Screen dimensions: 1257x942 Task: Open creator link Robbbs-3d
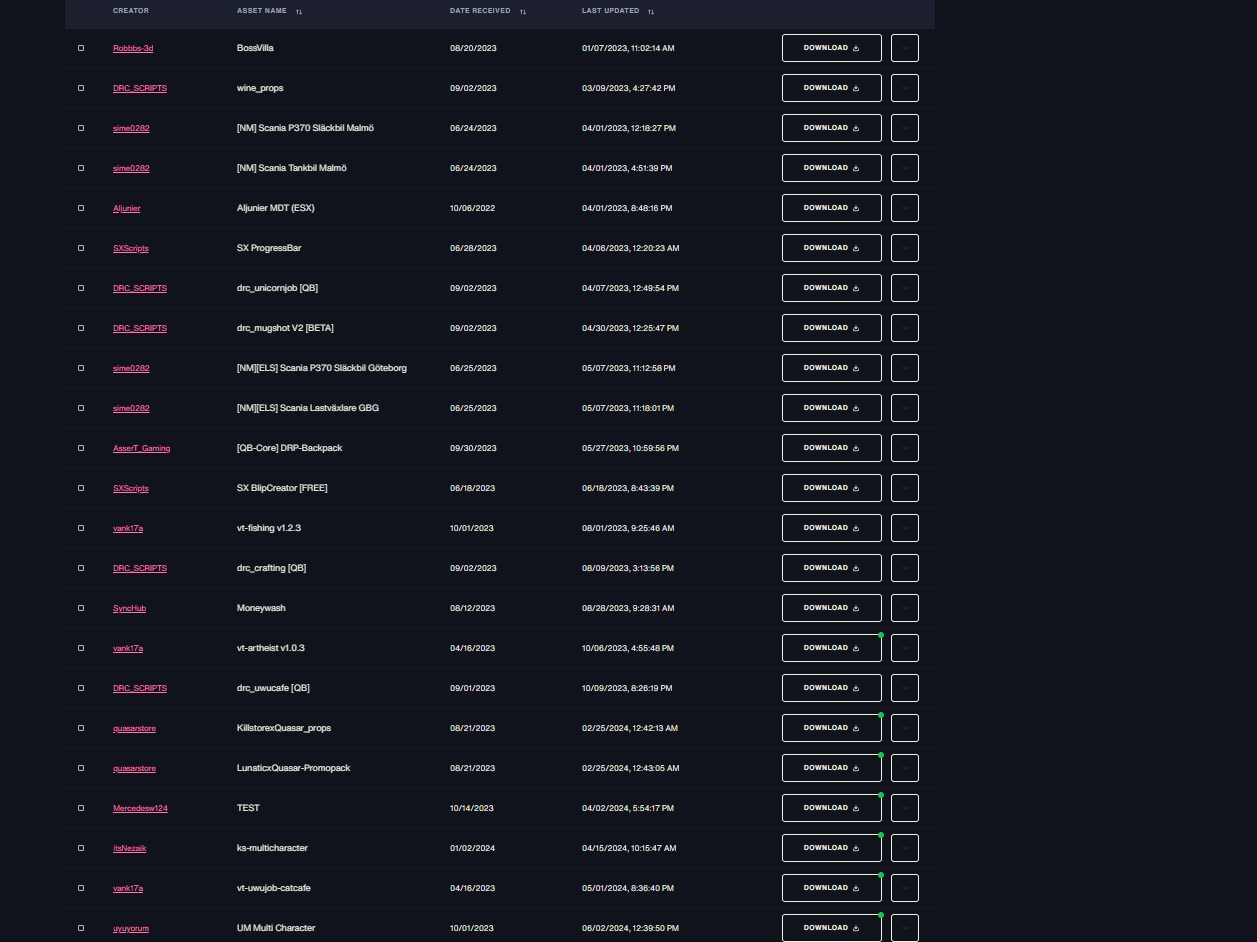click(131, 48)
